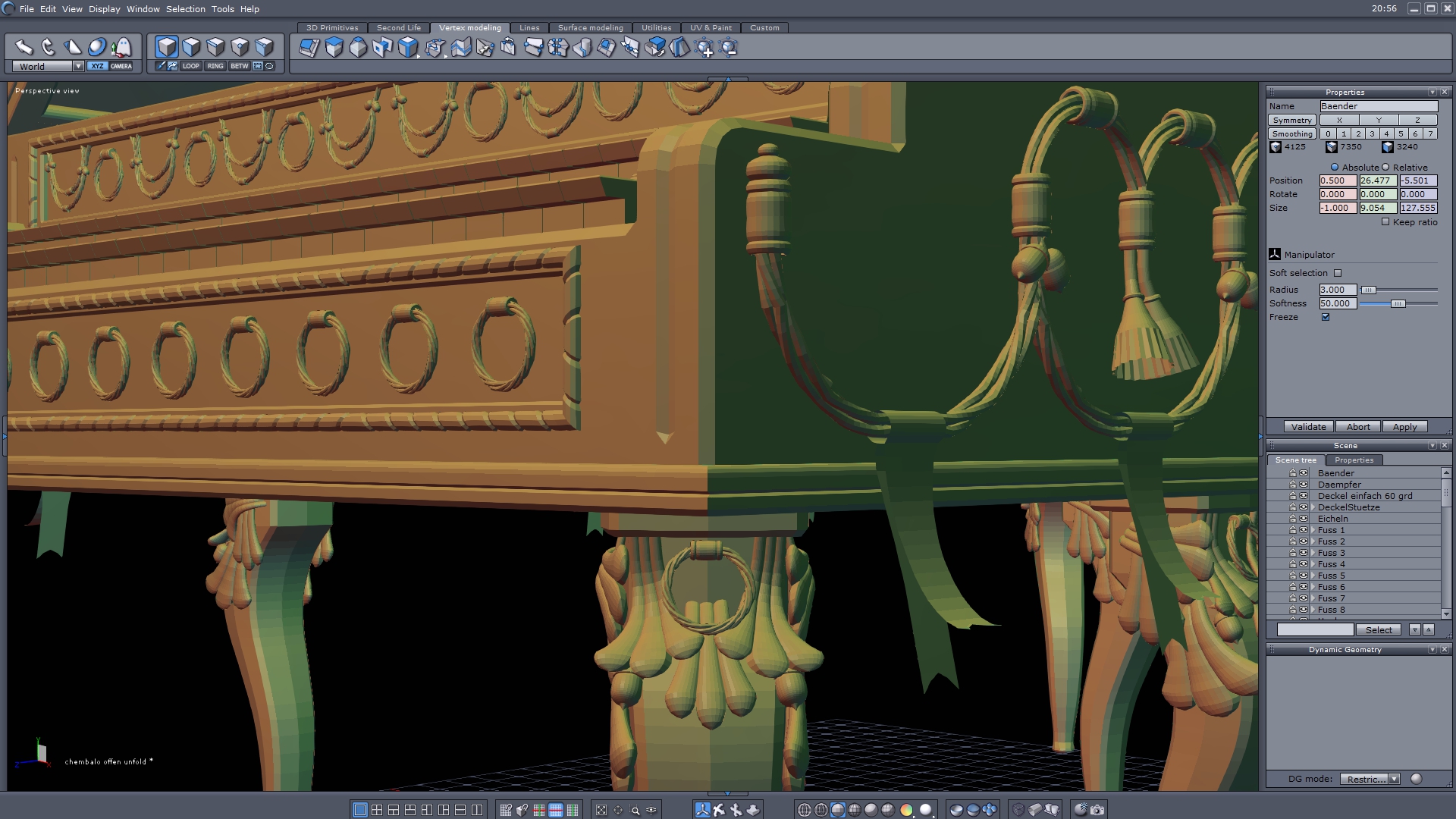Click the camera snapshot icon
The height and width of the screenshot is (819, 1456).
[1097, 810]
